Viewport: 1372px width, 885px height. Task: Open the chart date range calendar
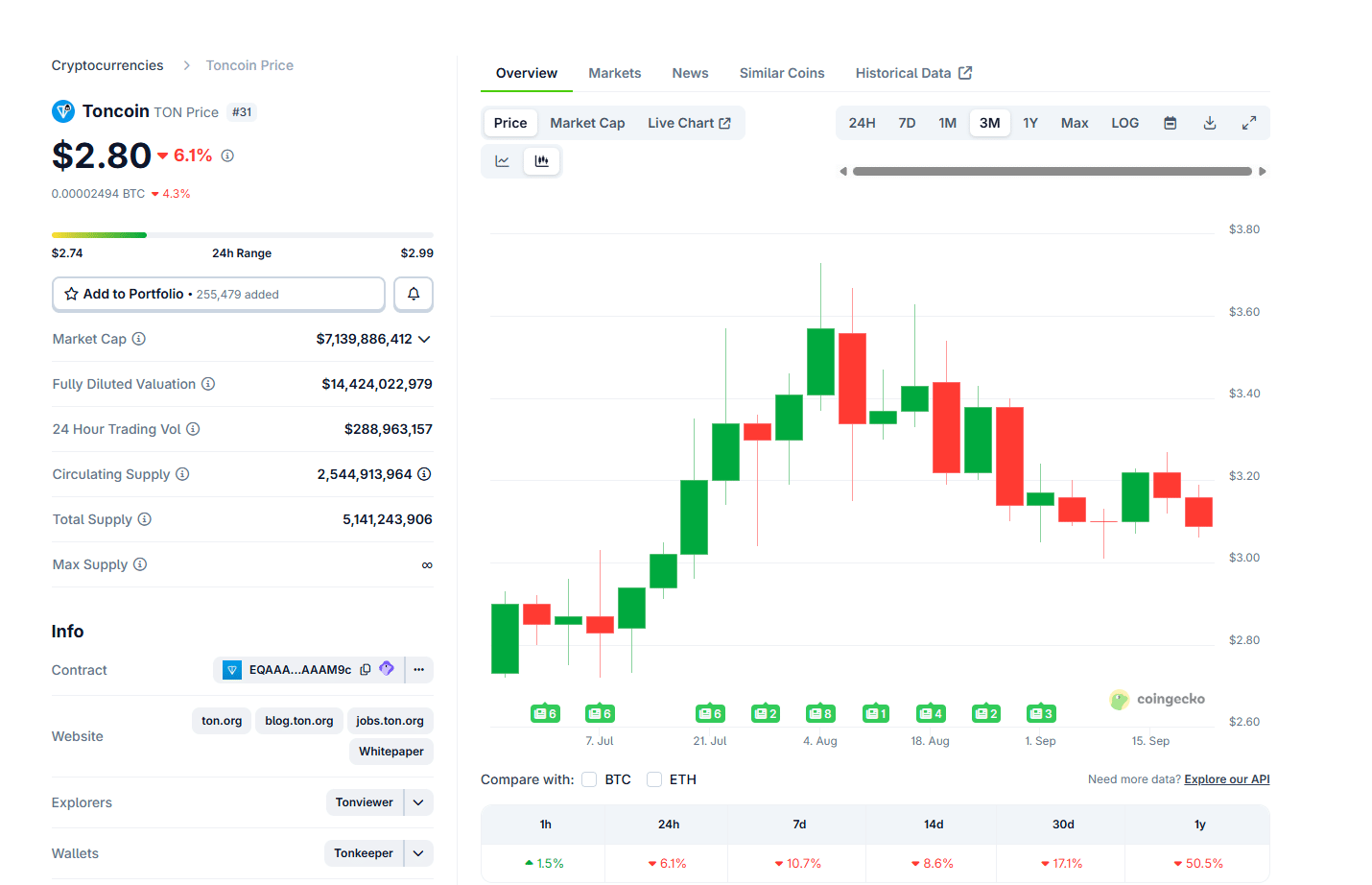[1170, 123]
